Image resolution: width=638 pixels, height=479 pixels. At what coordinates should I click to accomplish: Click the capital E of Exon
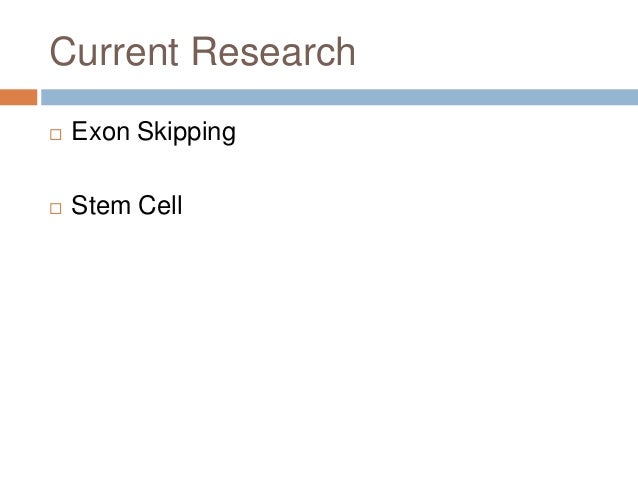pos(79,131)
